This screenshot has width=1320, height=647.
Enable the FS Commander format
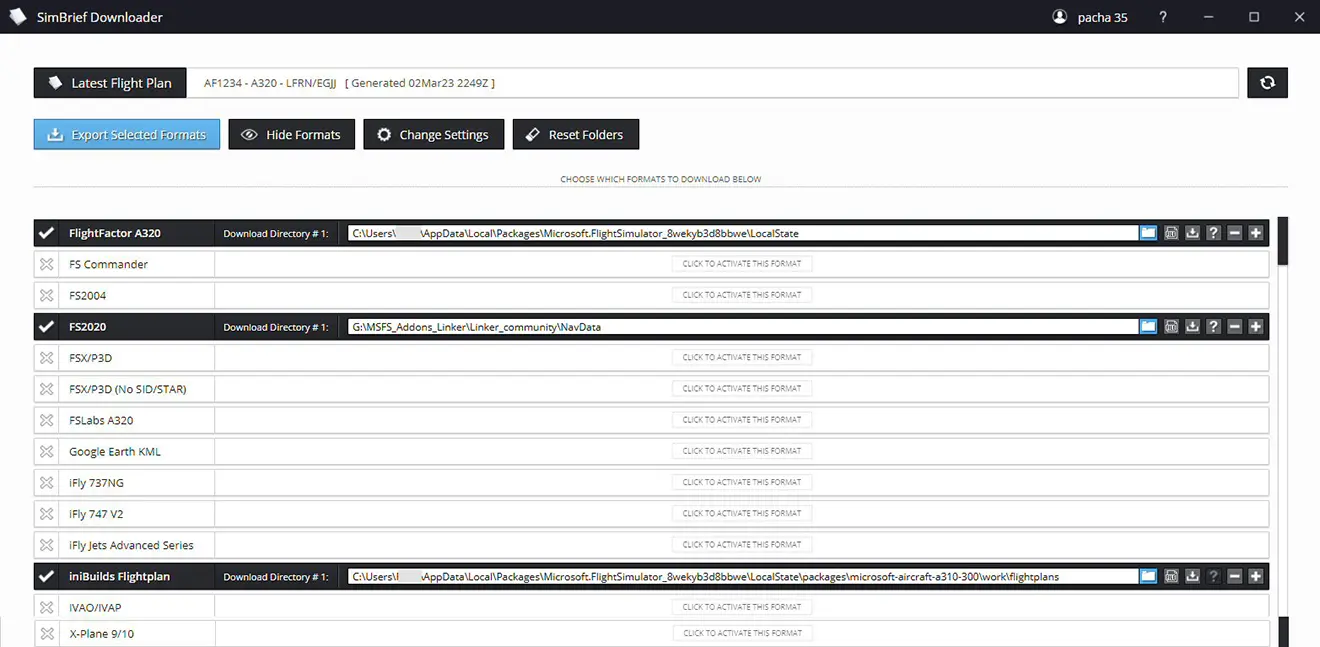click(46, 264)
